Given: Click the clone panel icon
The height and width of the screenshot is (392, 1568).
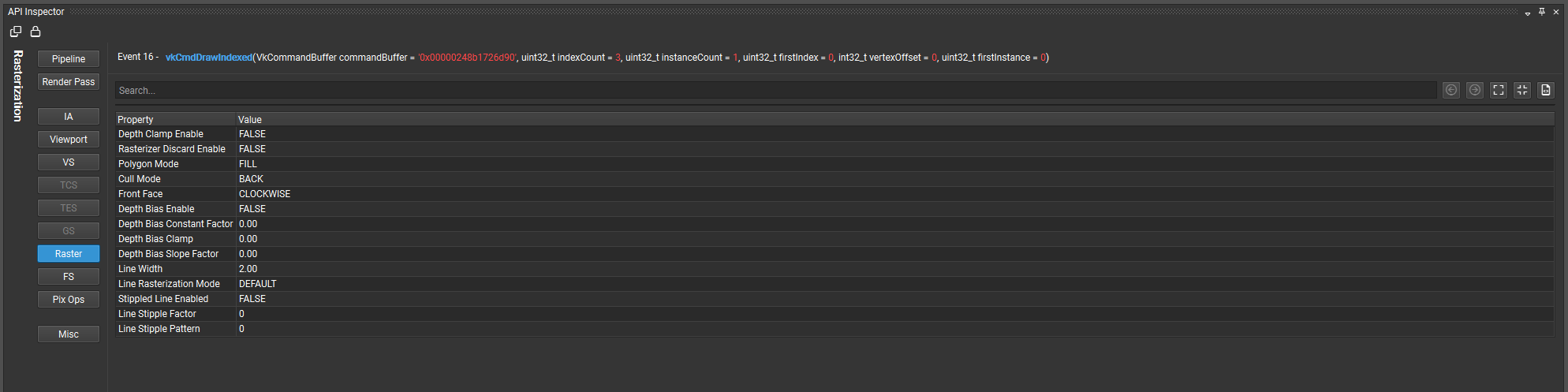Looking at the screenshot, I should click(16, 32).
